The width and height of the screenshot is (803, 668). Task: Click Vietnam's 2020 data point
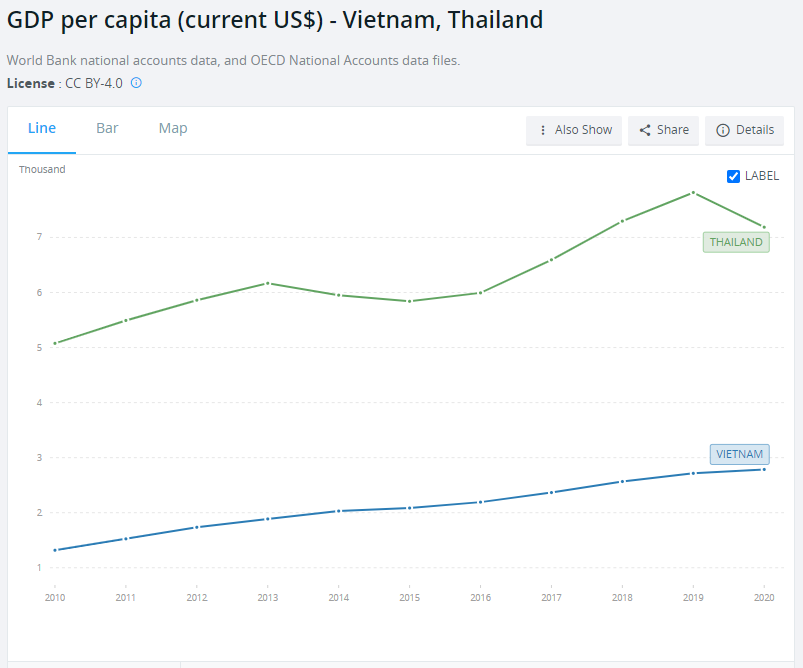point(764,469)
